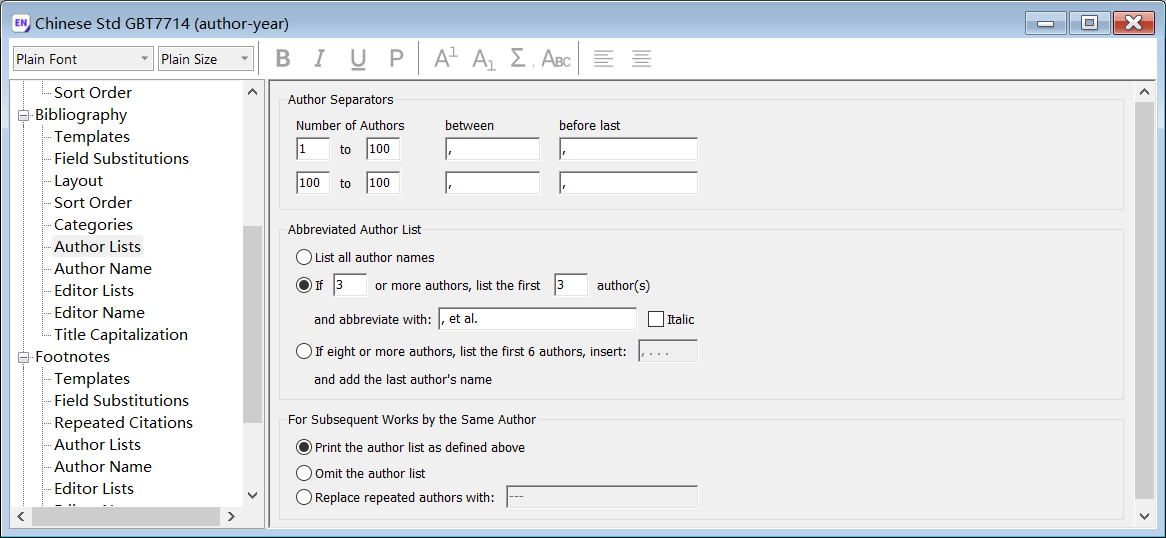Enable the Italic checkbox for abbreviation
The width and height of the screenshot is (1166, 538).
(655, 319)
